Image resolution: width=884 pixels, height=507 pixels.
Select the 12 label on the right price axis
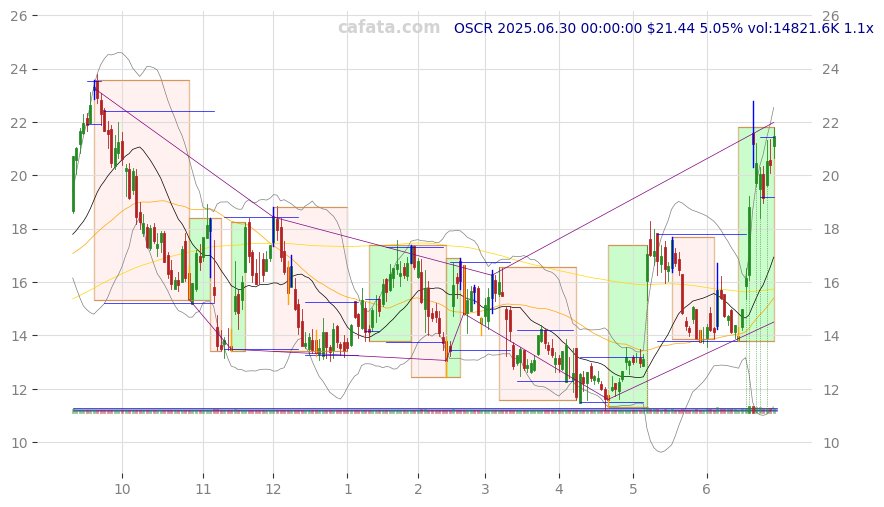click(x=830, y=390)
